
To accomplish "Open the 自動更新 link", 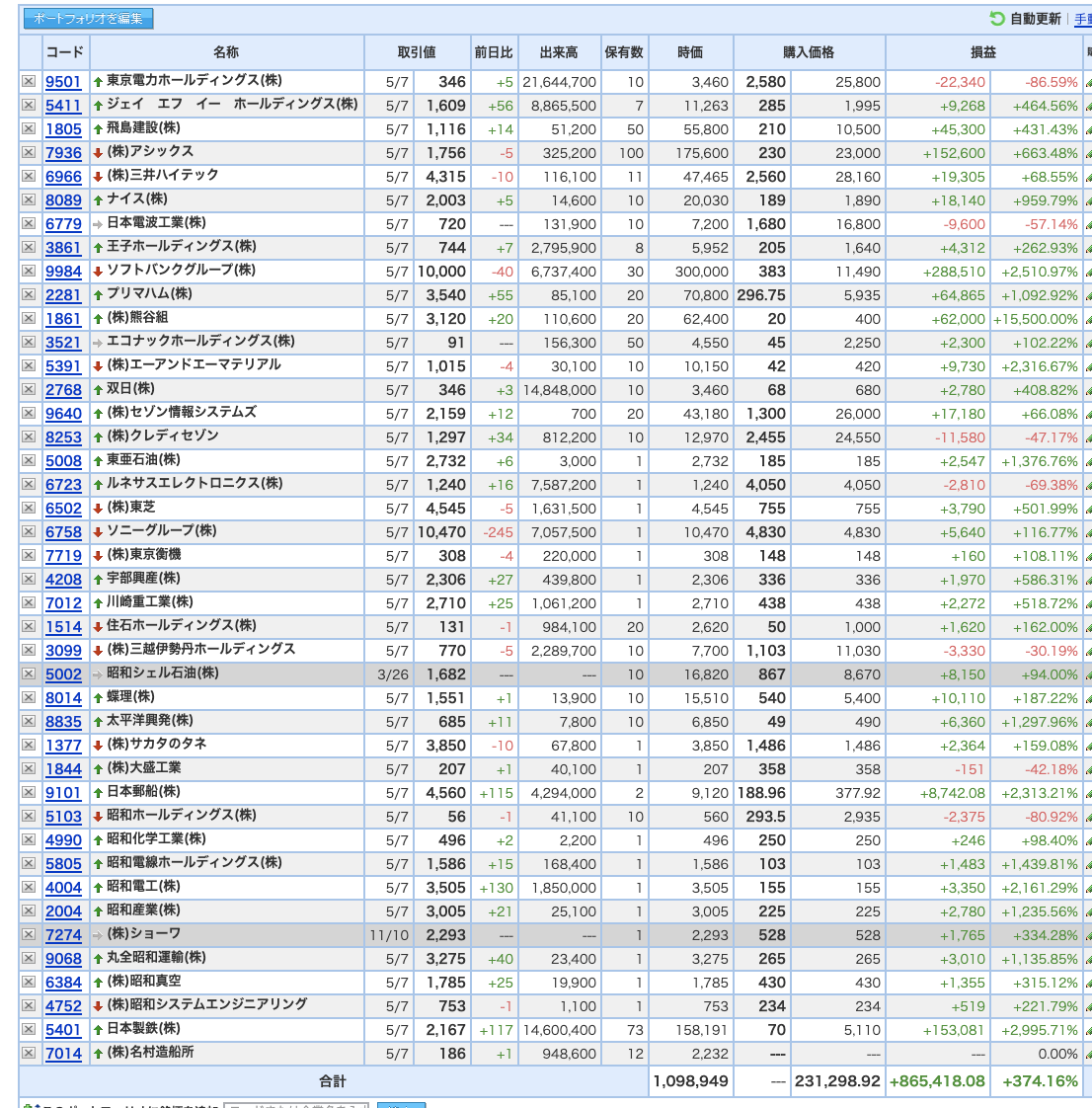I will tap(1035, 19).
